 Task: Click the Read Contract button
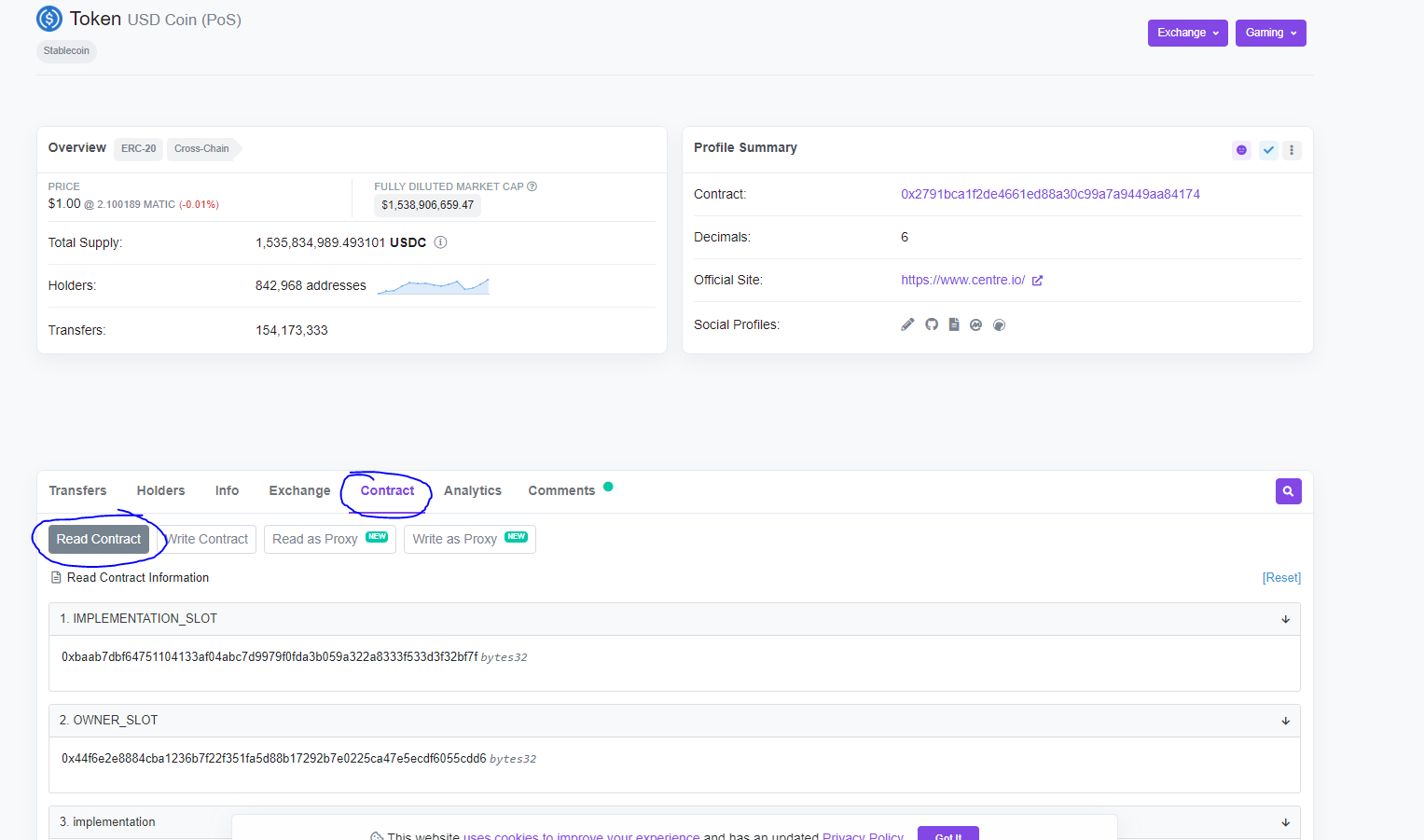tap(99, 539)
